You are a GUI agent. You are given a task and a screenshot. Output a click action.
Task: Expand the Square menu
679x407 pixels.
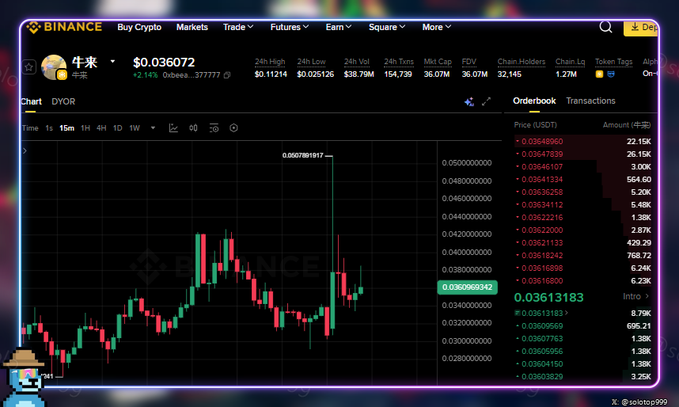[387, 27]
